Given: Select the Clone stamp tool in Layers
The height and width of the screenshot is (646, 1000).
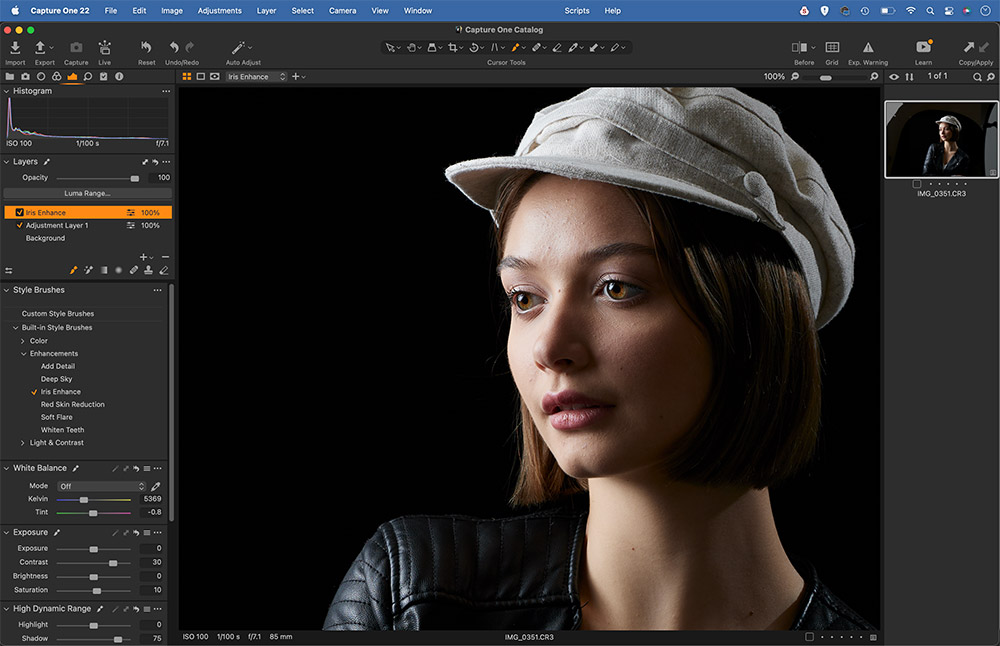Looking at the screenshot, I should pos(149,270).
